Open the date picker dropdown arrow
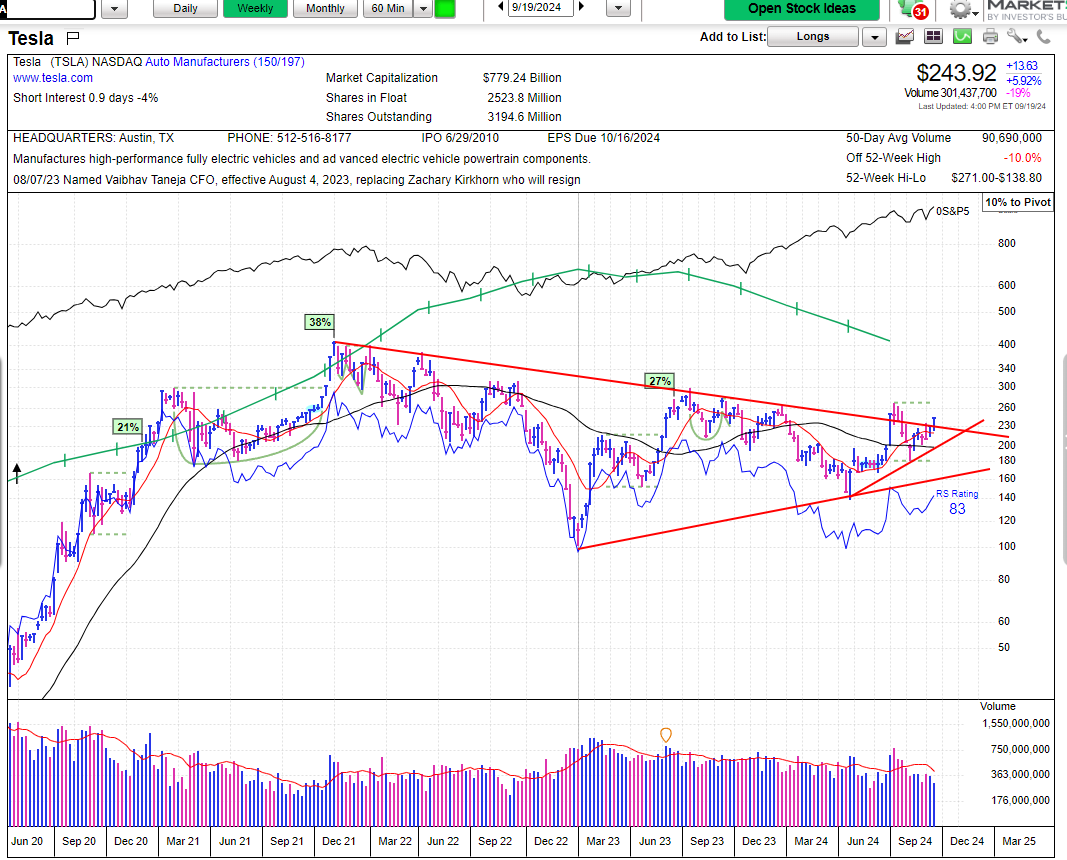 [618, 8]
